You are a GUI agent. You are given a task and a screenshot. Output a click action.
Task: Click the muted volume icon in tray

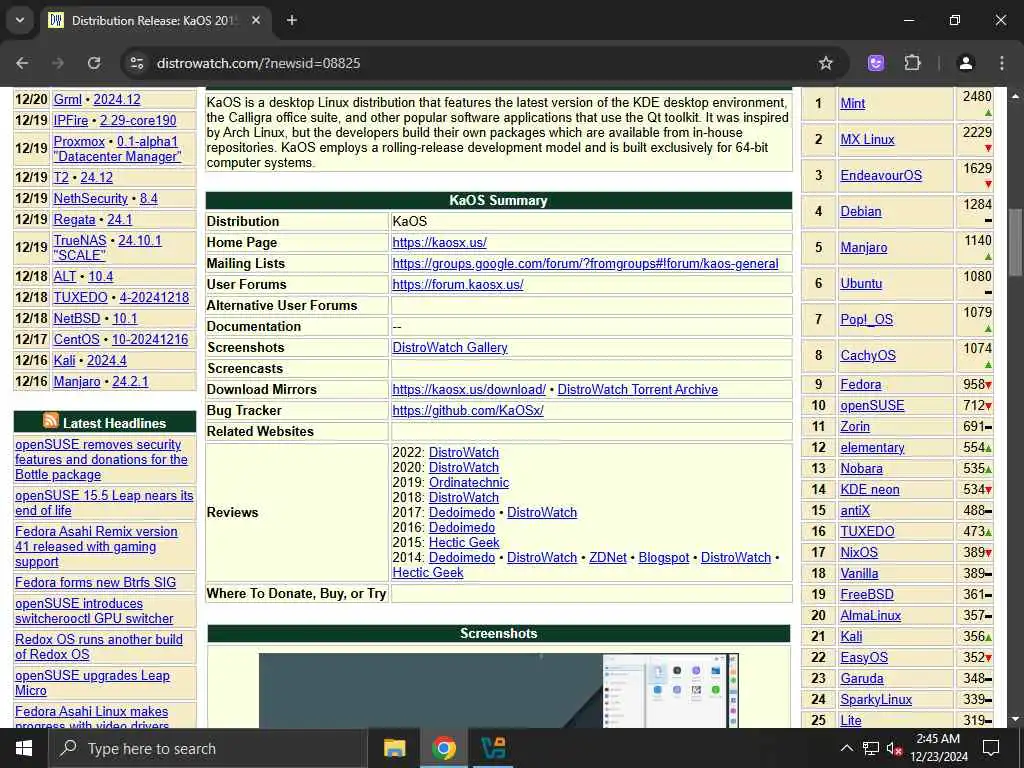[x=895, y=748]
